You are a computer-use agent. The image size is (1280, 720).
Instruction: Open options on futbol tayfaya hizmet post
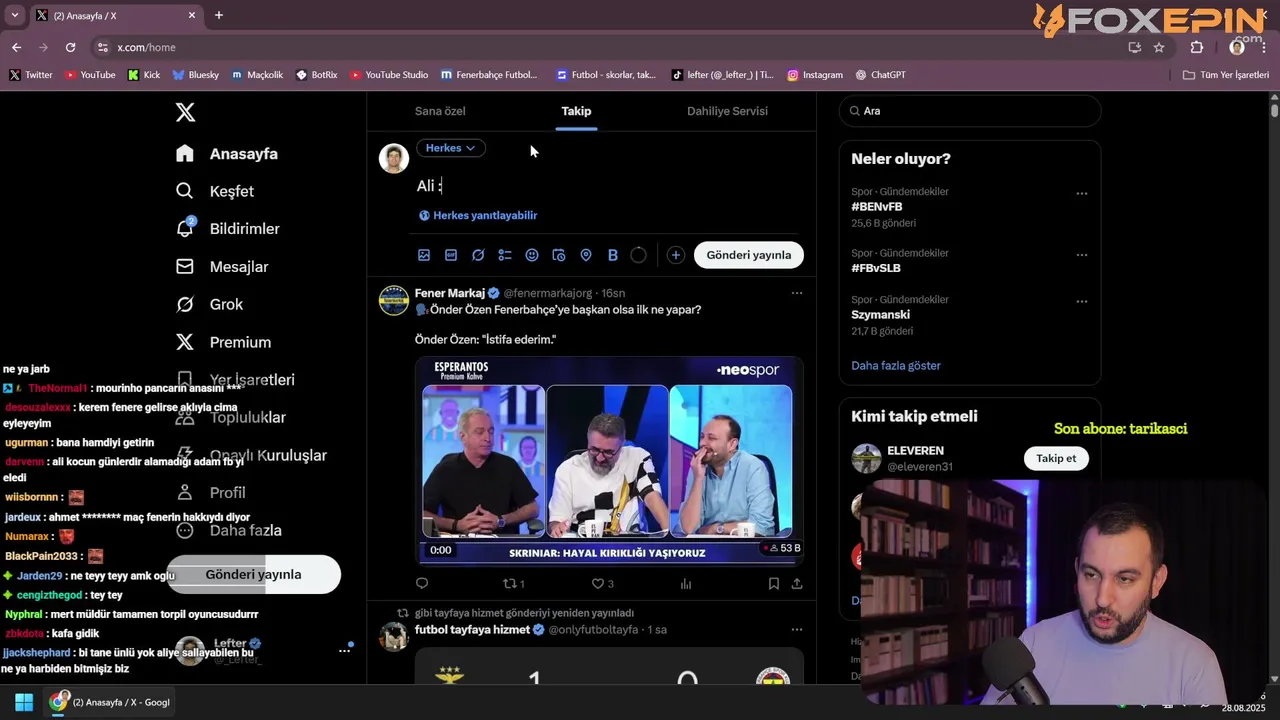point(797,630)
